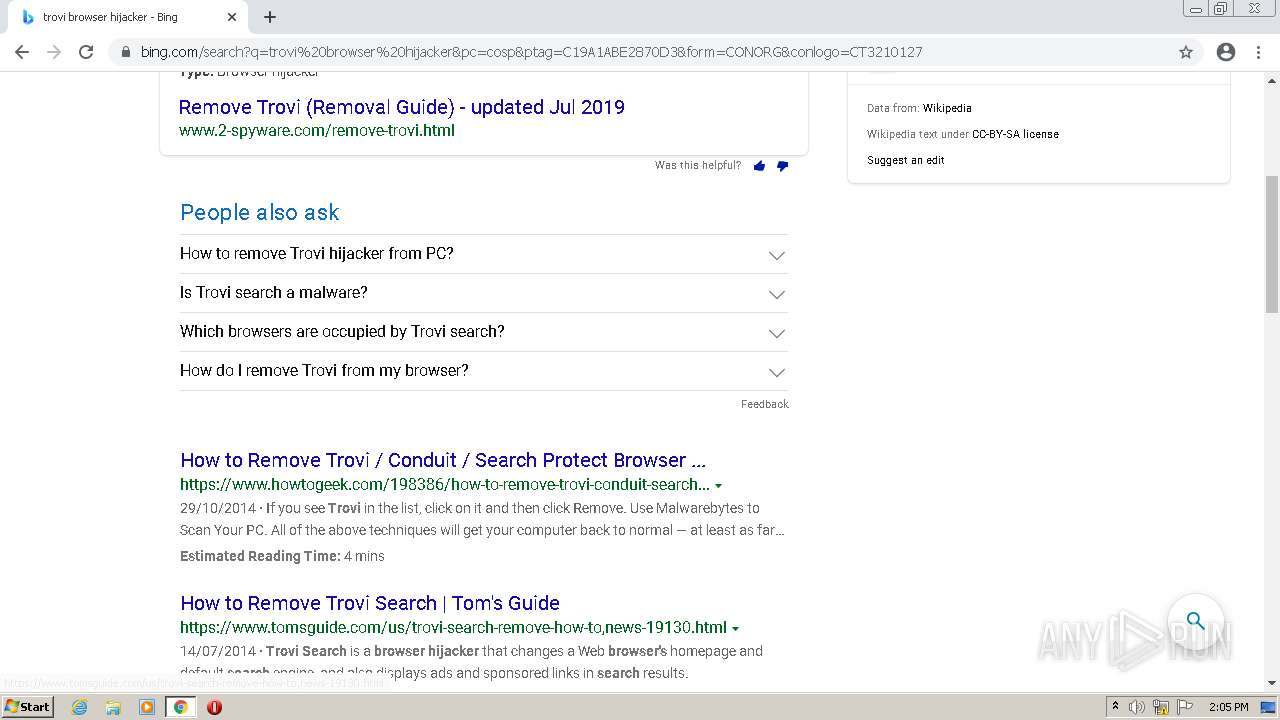Click 'Was this helpful?' text

[x=698, y=166]
